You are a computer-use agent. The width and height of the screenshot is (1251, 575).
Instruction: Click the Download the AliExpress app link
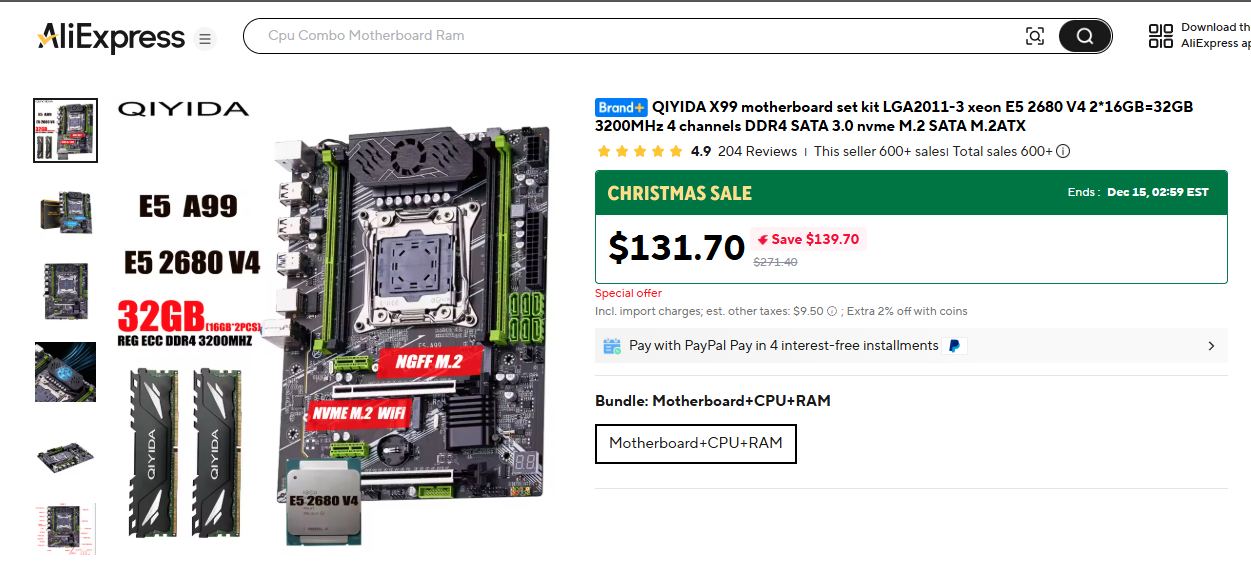point(1215,36)
